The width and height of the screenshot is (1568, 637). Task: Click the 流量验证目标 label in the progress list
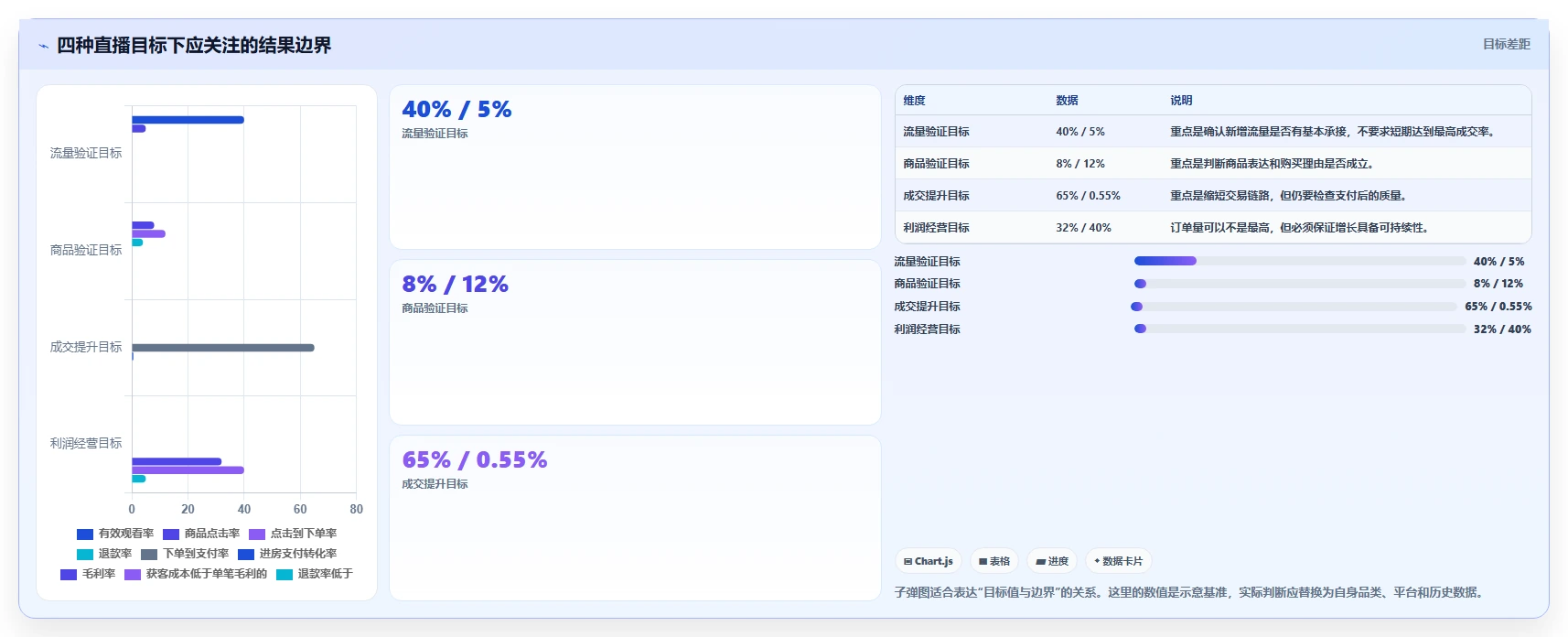927,262
